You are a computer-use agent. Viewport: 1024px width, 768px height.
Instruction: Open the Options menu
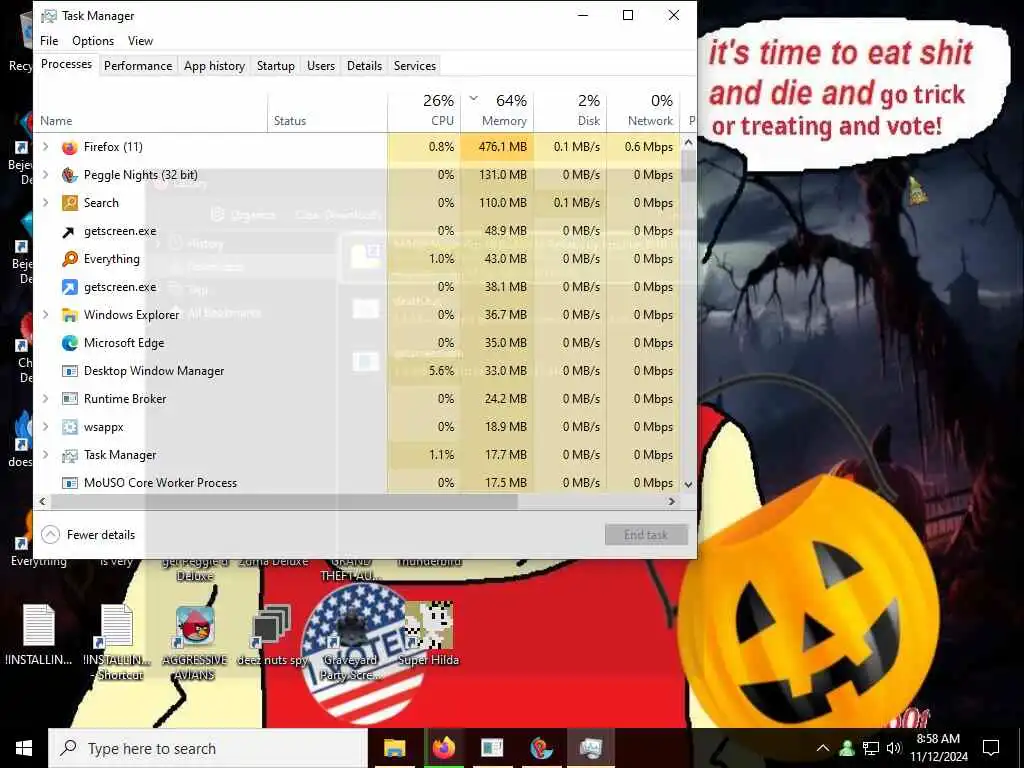(x=93, y=41)
